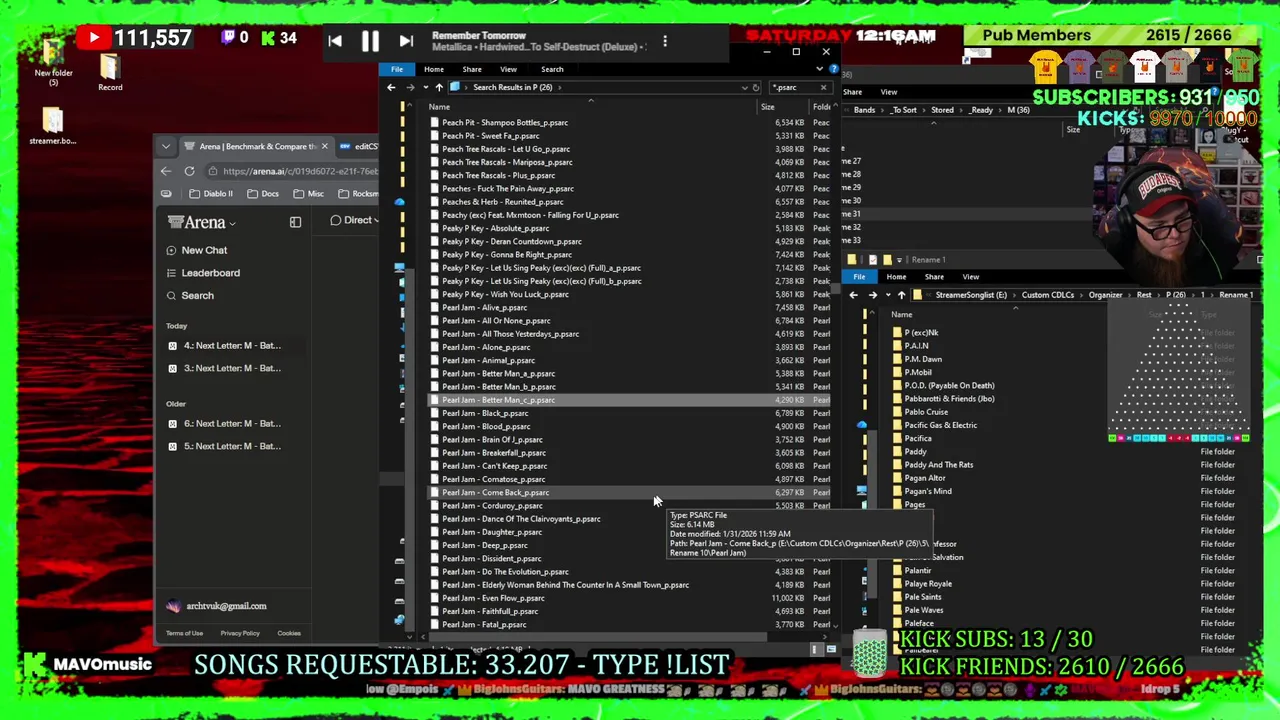
Task: Toggle Arena sidebar panel icon
Action: click(x=295, y=222)
